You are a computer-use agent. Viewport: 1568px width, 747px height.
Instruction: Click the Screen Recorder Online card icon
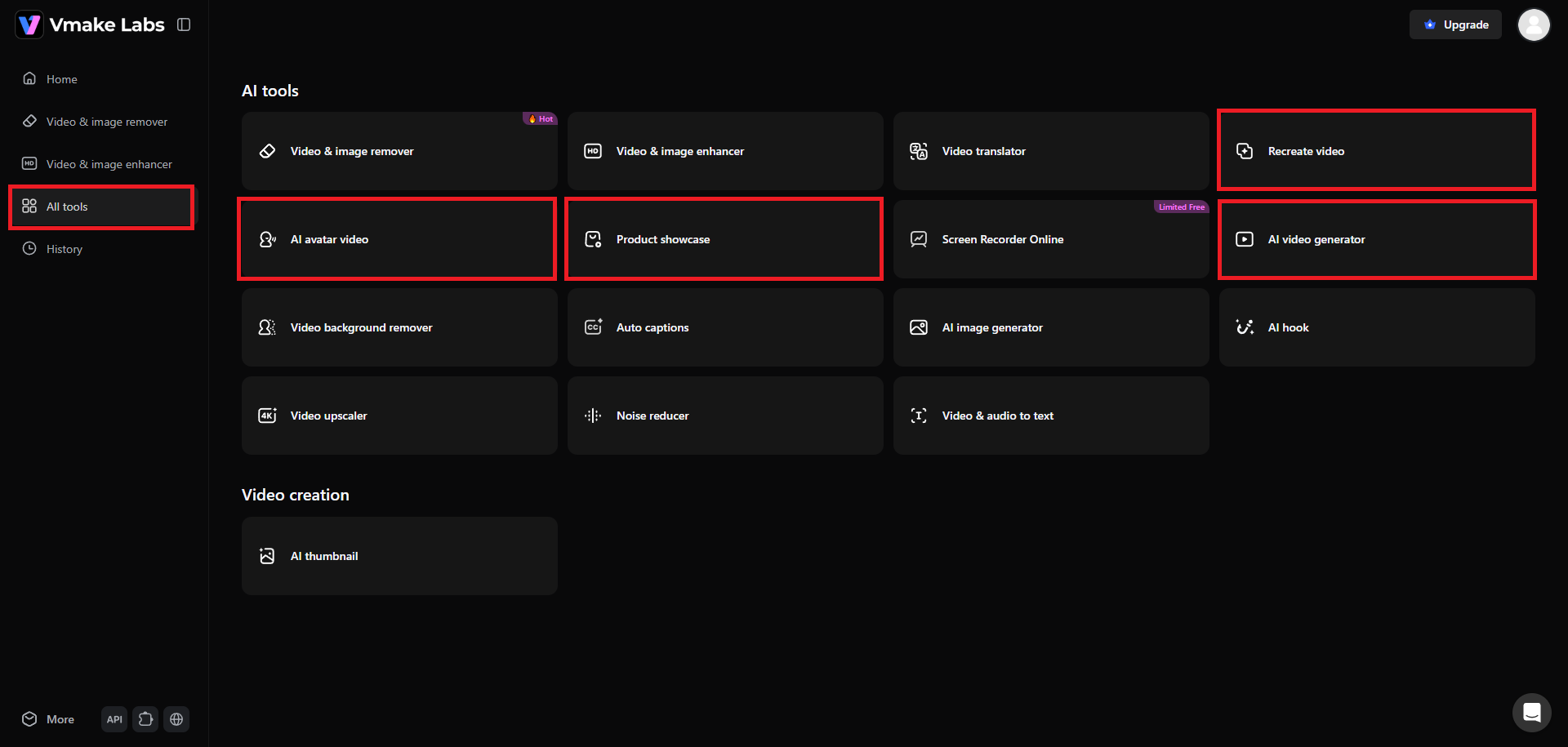(x=919, y=239)
